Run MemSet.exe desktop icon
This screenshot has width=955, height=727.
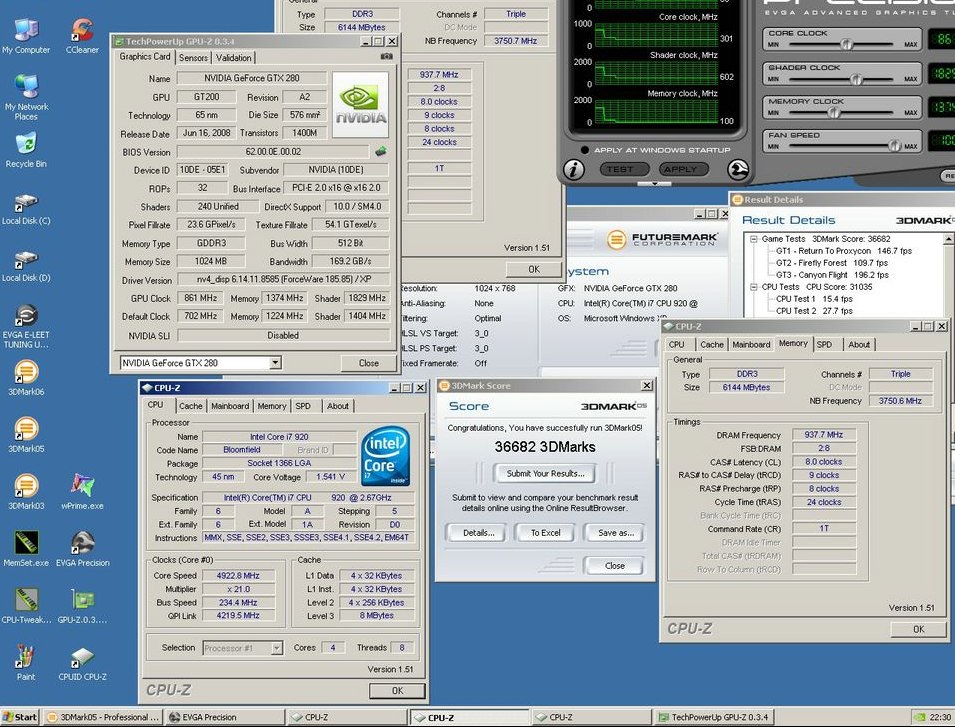(26, 549)
